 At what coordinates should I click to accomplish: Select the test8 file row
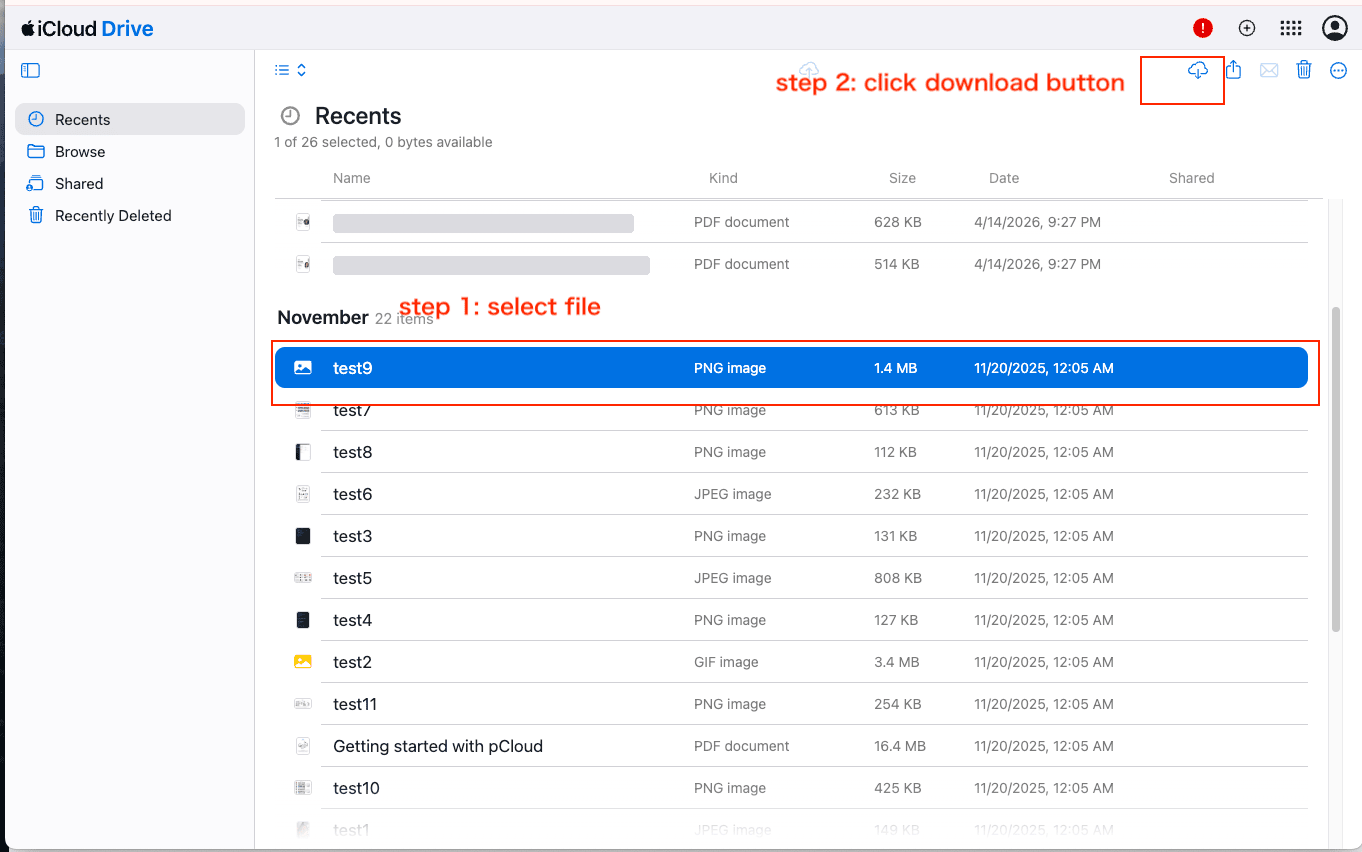(x=791, y=452)
